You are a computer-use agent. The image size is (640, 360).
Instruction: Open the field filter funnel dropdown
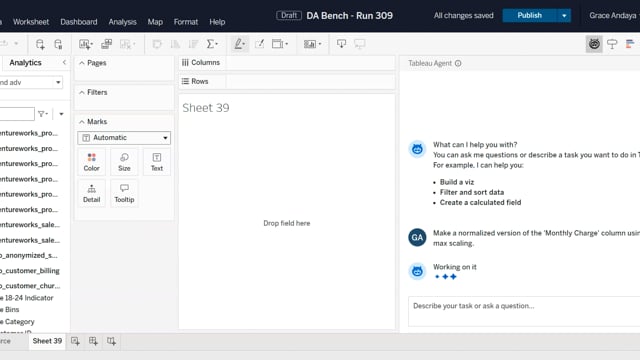point(43,114)
